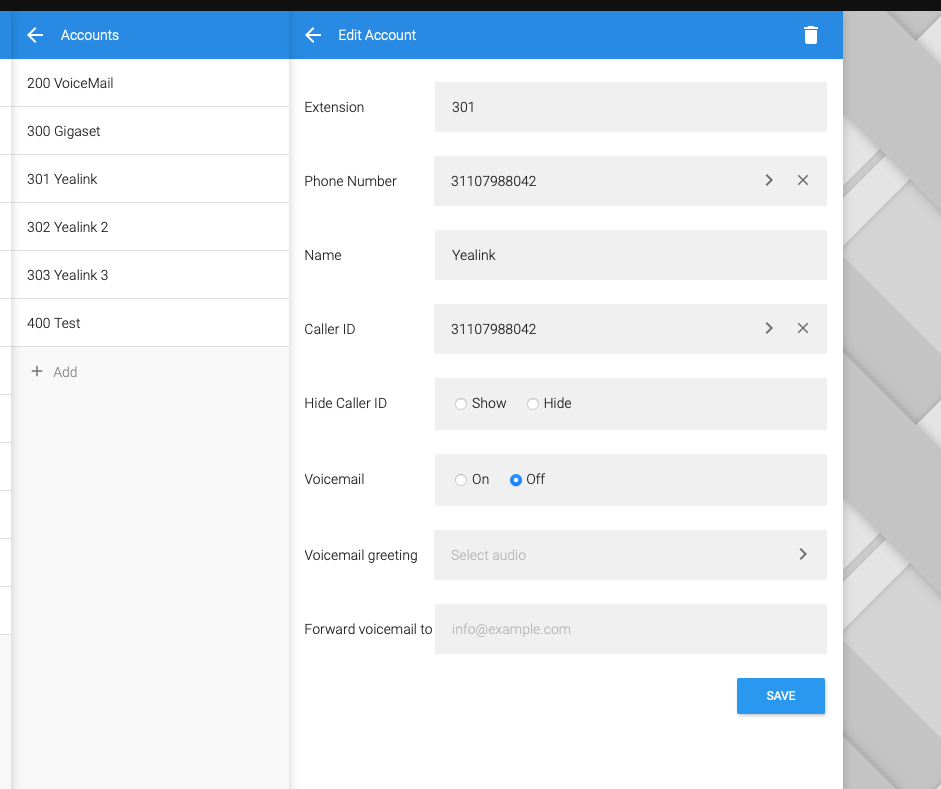Viewport: 941px width, 789px height.
Task: Clear the Phone Number value
Action: coord(802,180)
